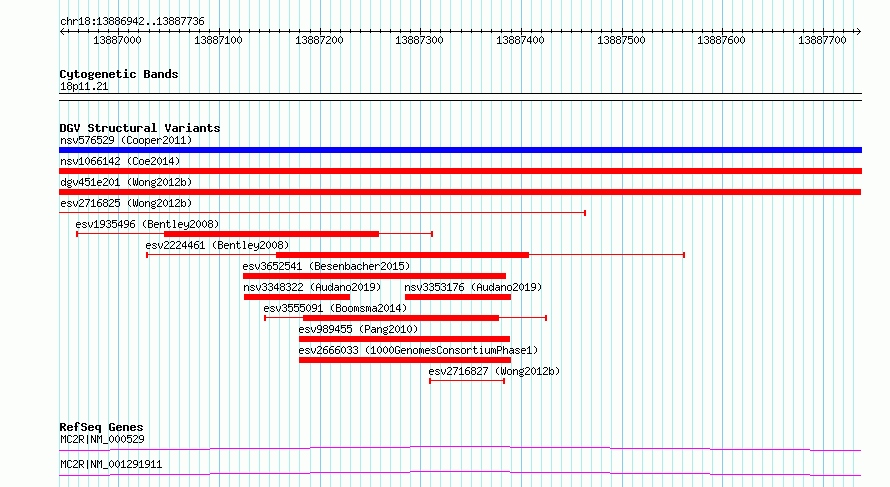The height and width of the screenshot is (487, 890).
Task: Open nsv3348322 (Audano2019) variant label
Action: click(x=312, y=287)
